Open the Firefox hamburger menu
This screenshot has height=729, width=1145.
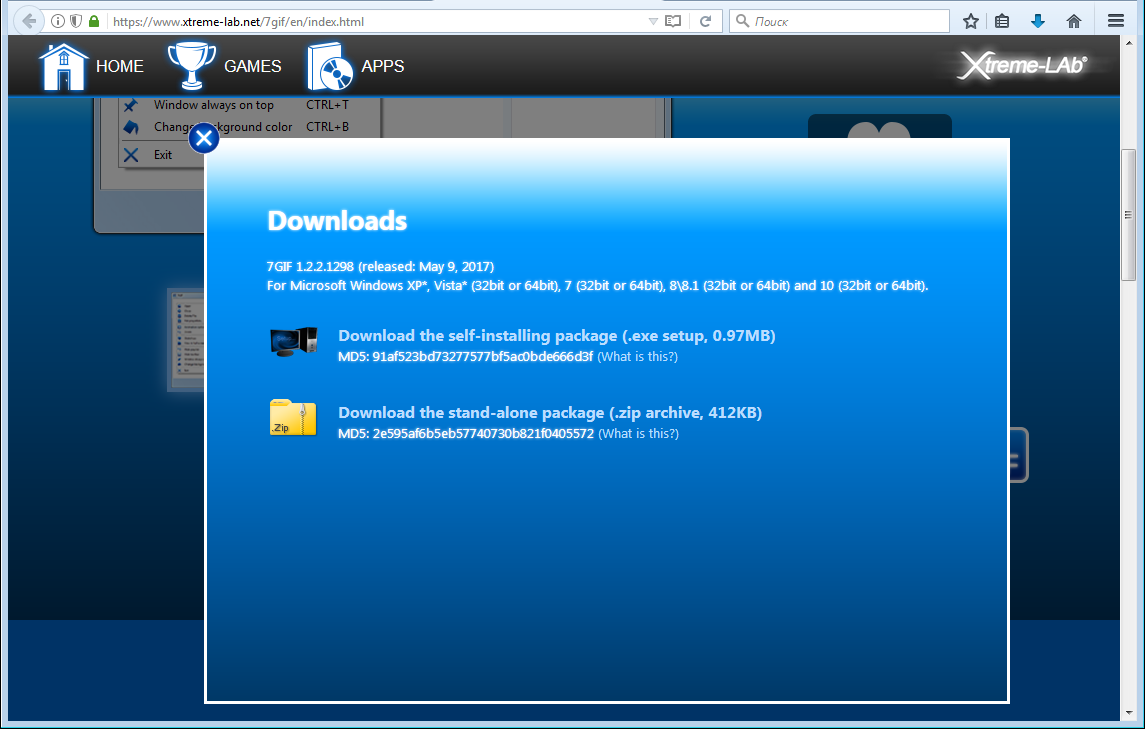pyautogui.click(x=1116, y=21)
